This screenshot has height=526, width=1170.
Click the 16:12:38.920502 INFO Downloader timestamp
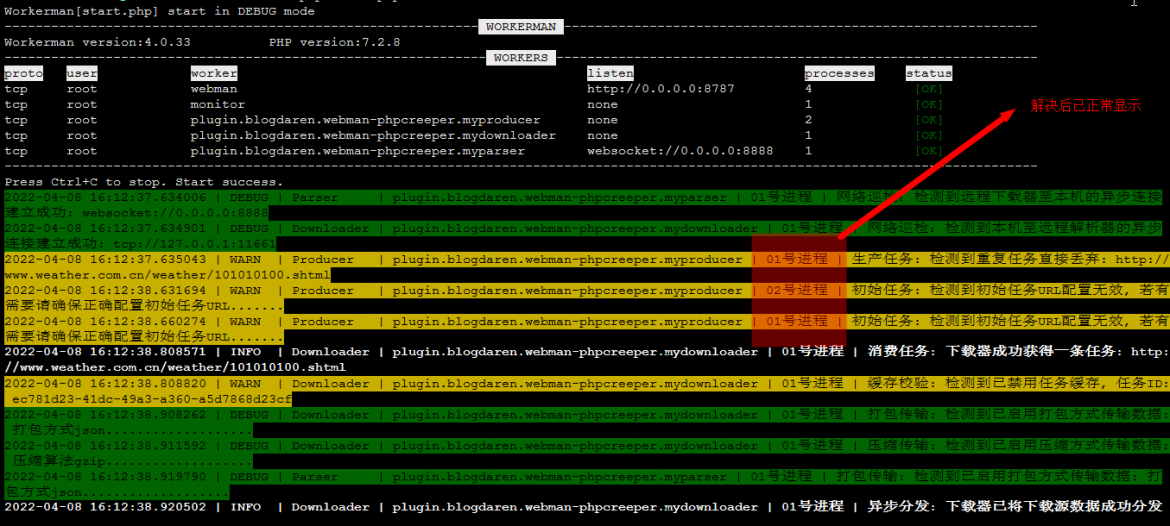click(x=105, y=507)
